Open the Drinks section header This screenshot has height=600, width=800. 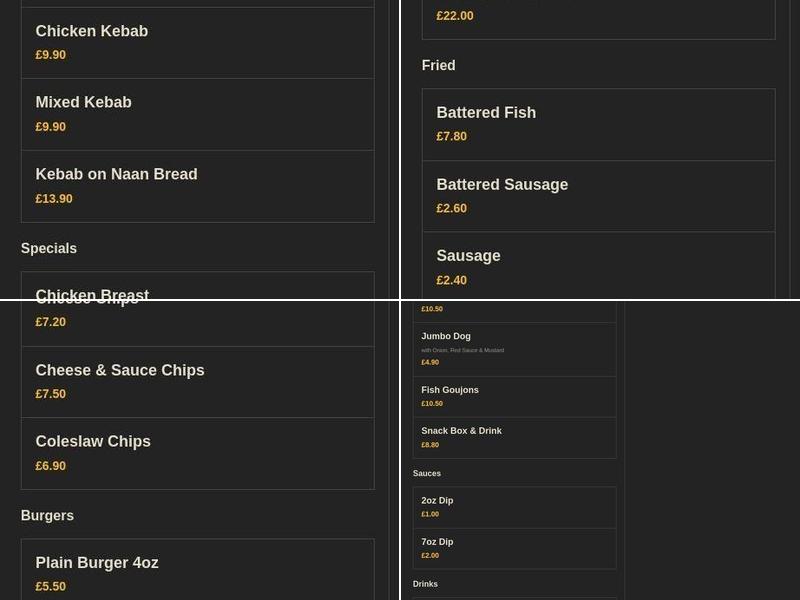425,584
